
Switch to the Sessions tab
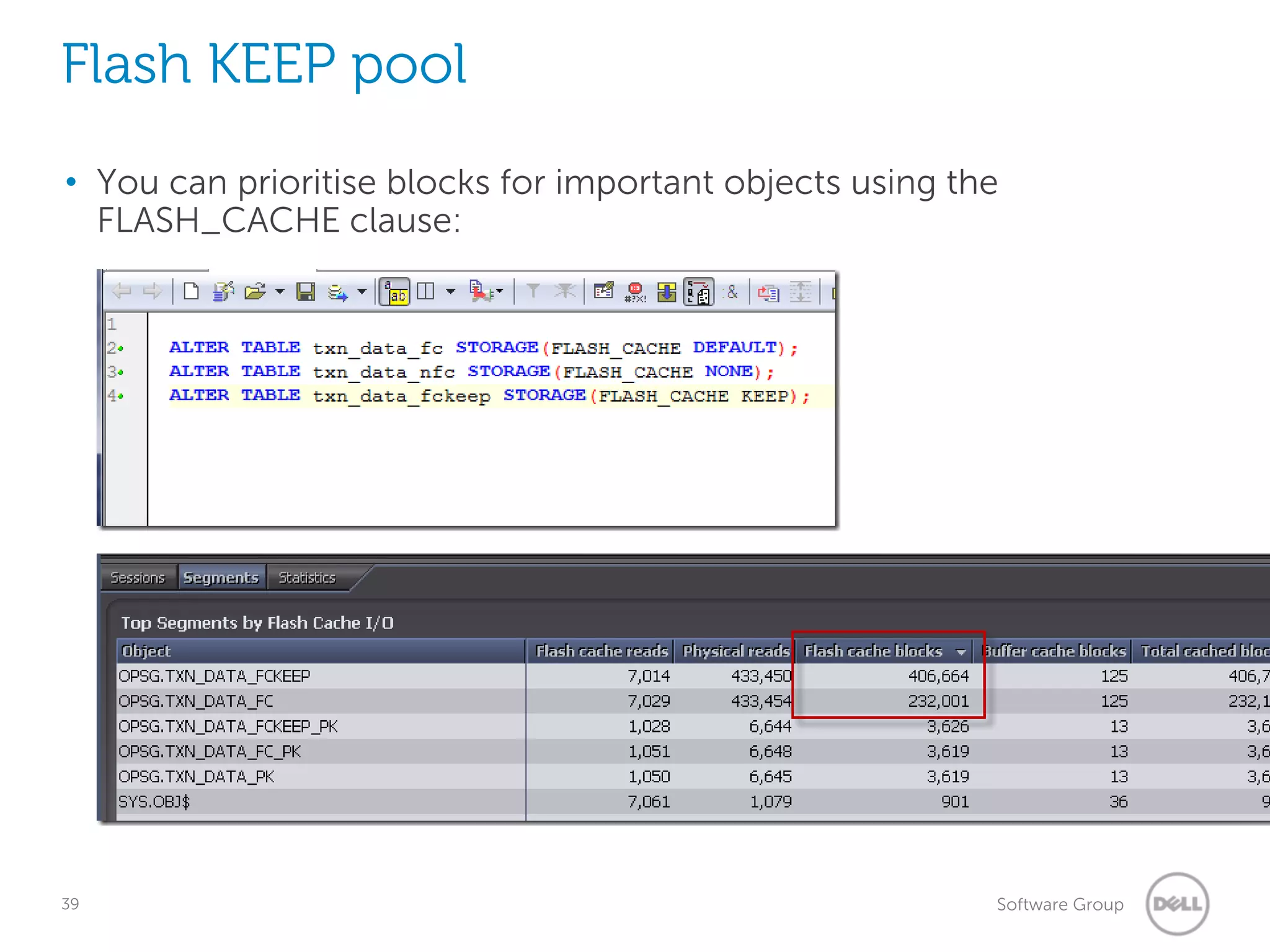tap(138, 578)
